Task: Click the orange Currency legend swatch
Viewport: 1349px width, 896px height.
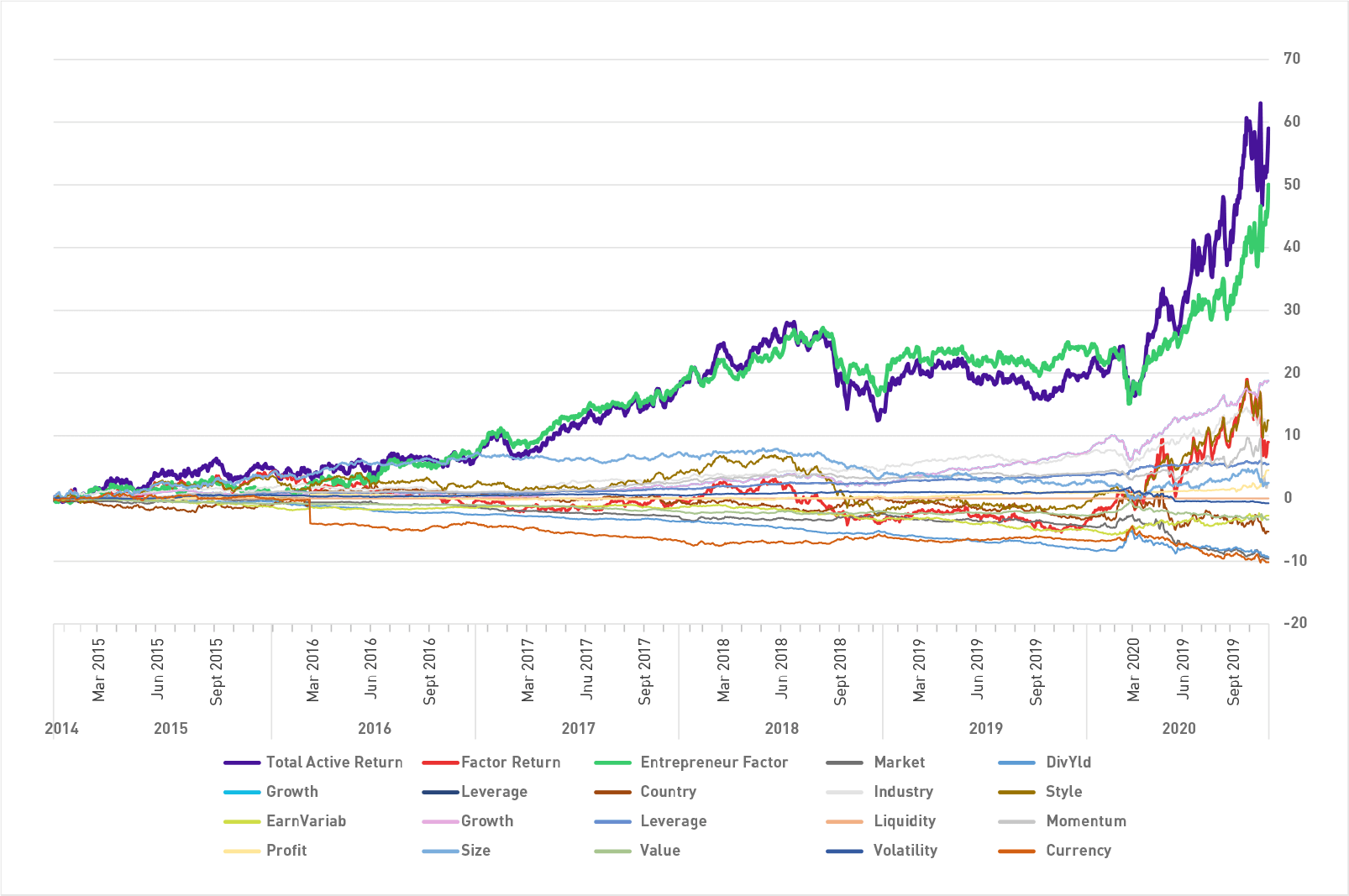Action: click(1016, 851)
